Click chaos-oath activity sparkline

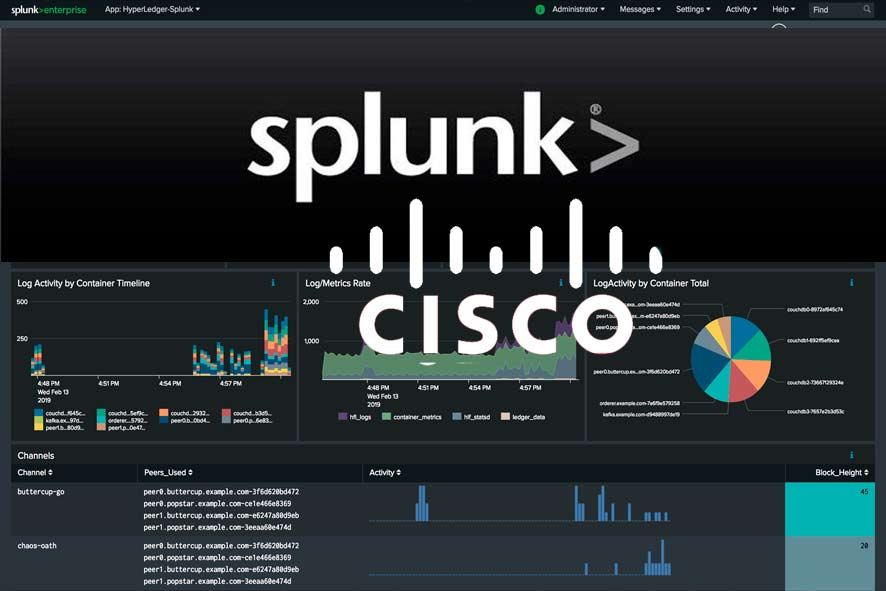point(520,558)
